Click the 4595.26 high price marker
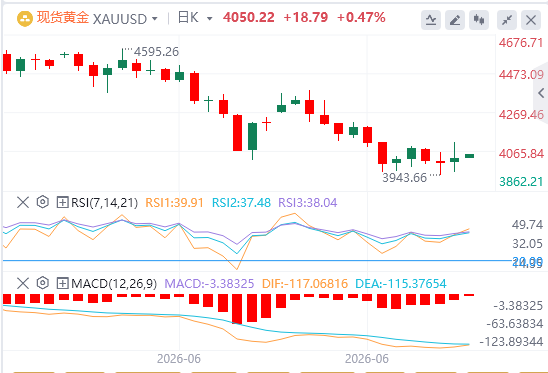The width and height of the screenshot is (548, 373). 156,52
